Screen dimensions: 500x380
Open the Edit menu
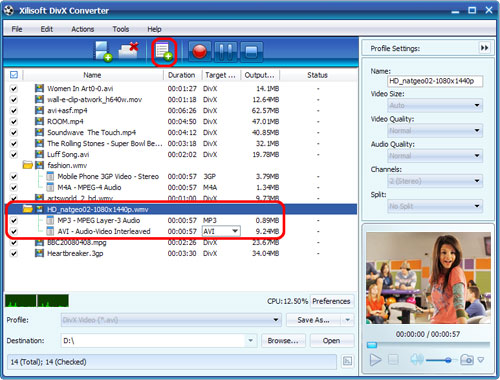click(x=47, y=29)
